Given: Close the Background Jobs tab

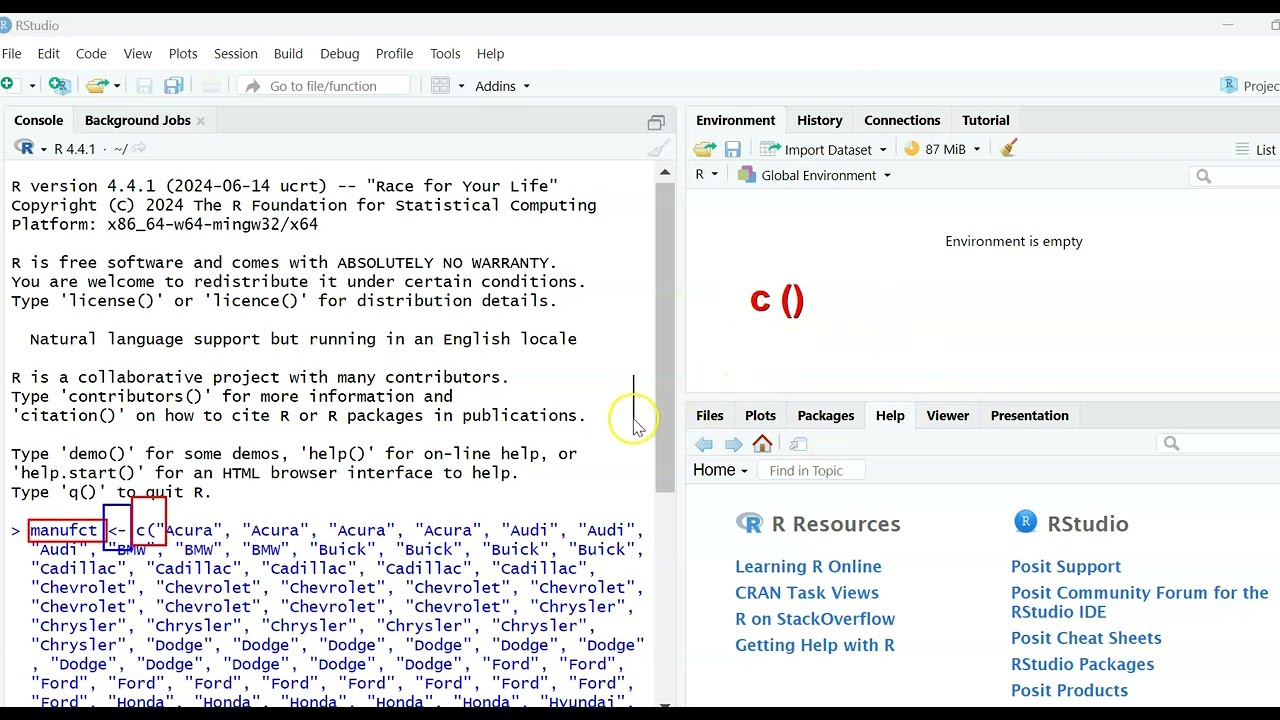Looking at the screenshot, I should click(x=200, y=121).
